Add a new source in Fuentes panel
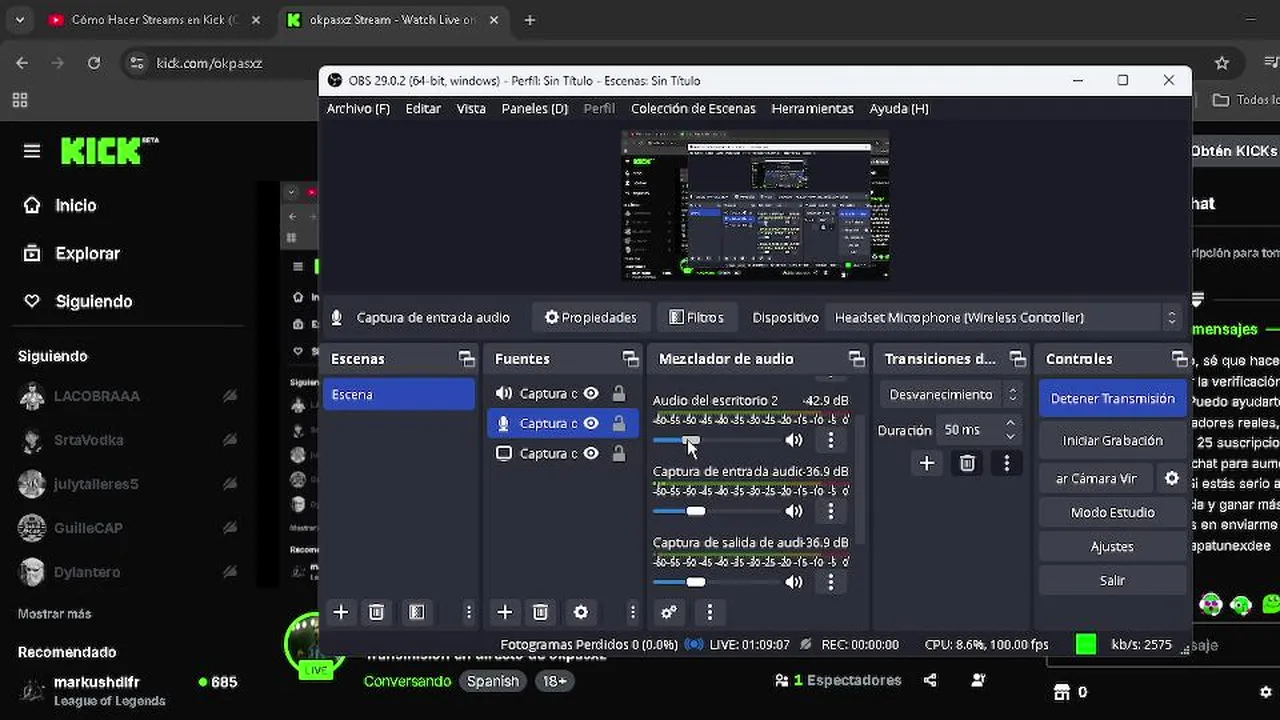This screenshot has width=1280, height=720. point(505,612)
